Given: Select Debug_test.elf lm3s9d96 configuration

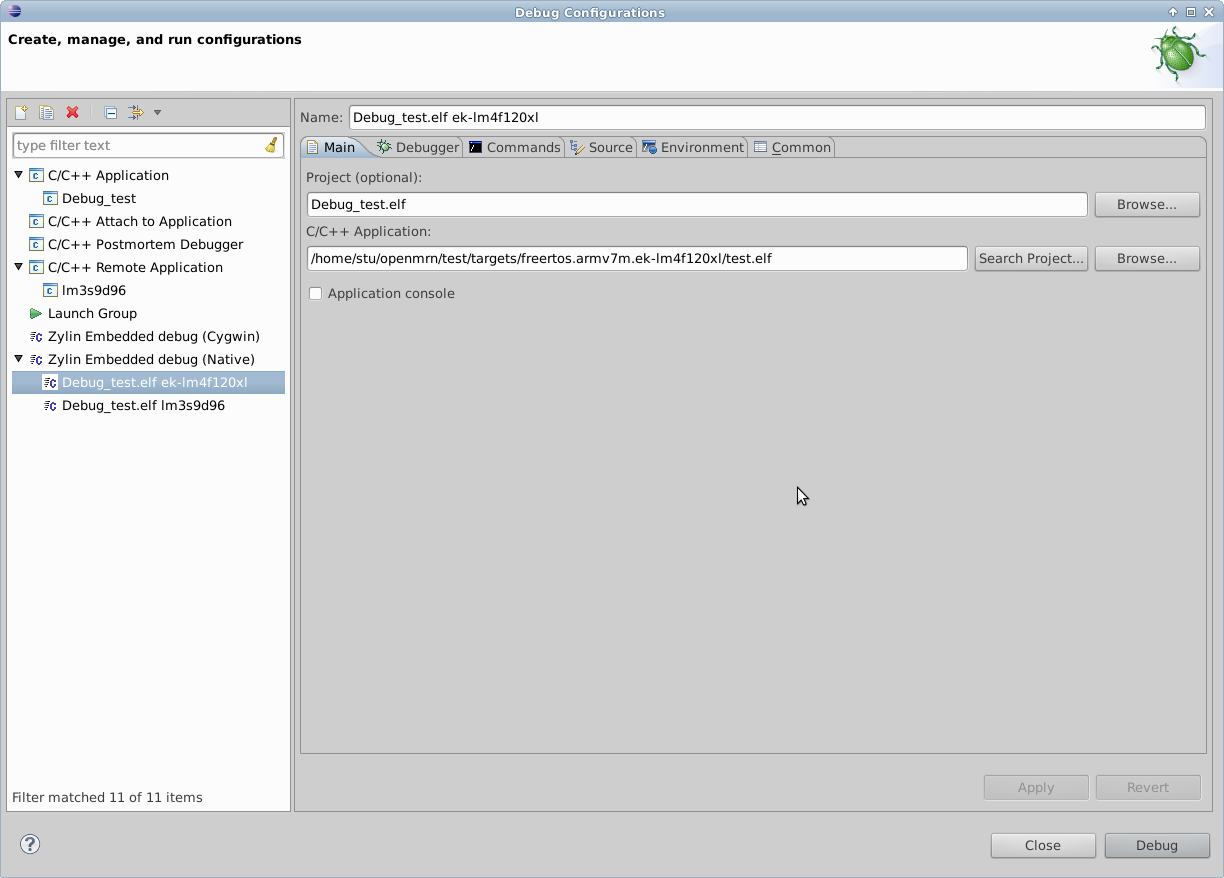Looking at the screenshot, I should [x=143, y=405].
